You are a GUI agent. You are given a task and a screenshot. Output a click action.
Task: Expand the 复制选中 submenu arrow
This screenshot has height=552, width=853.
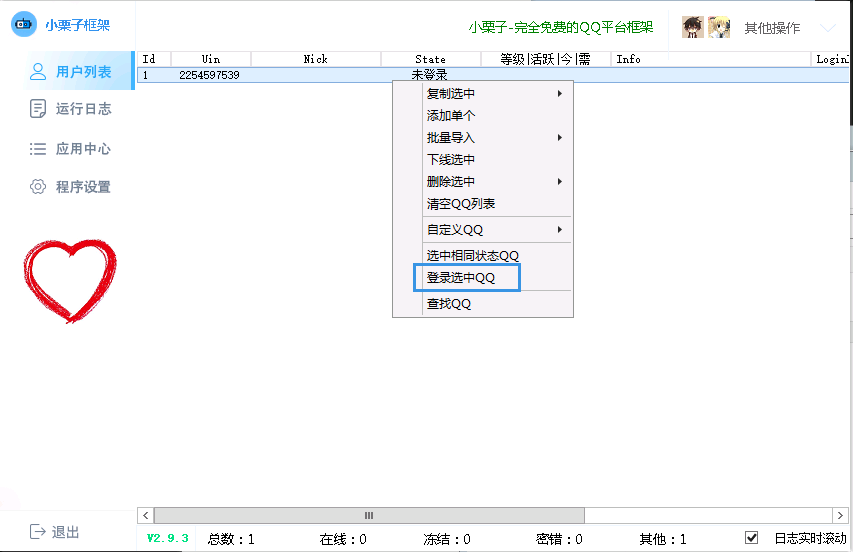(559, 94)
